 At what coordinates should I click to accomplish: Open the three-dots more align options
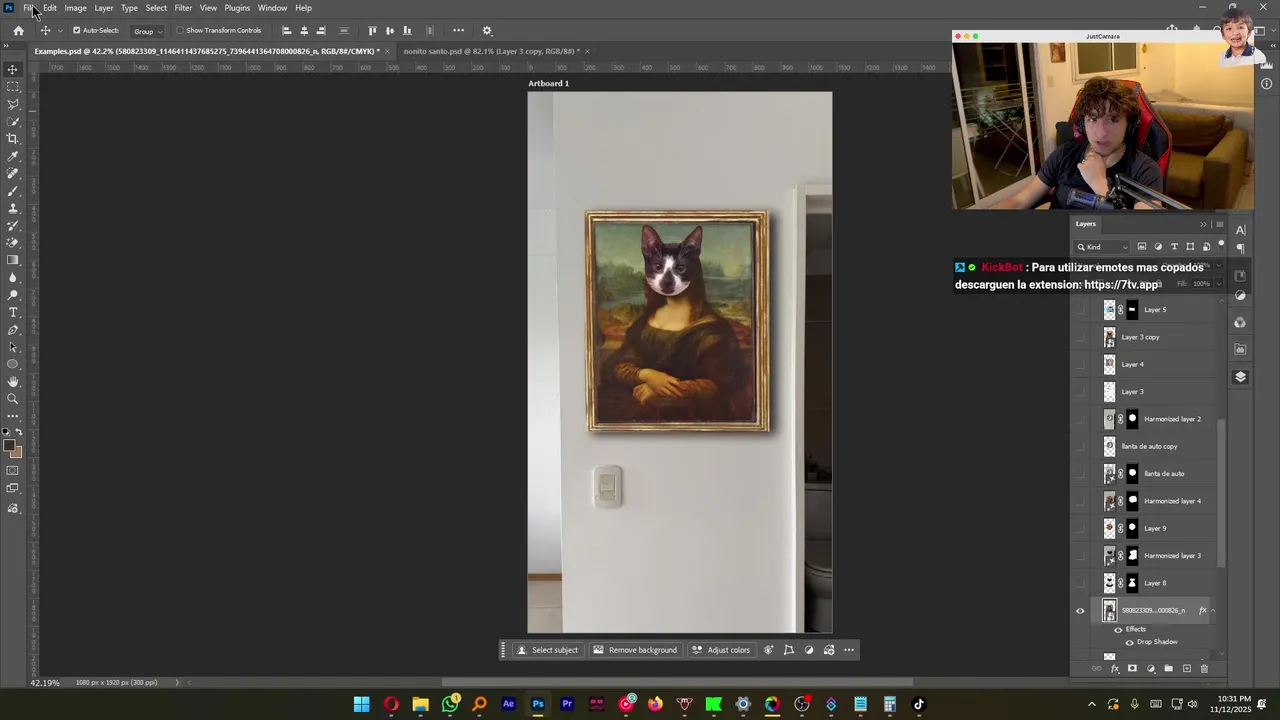pos(459,30)
